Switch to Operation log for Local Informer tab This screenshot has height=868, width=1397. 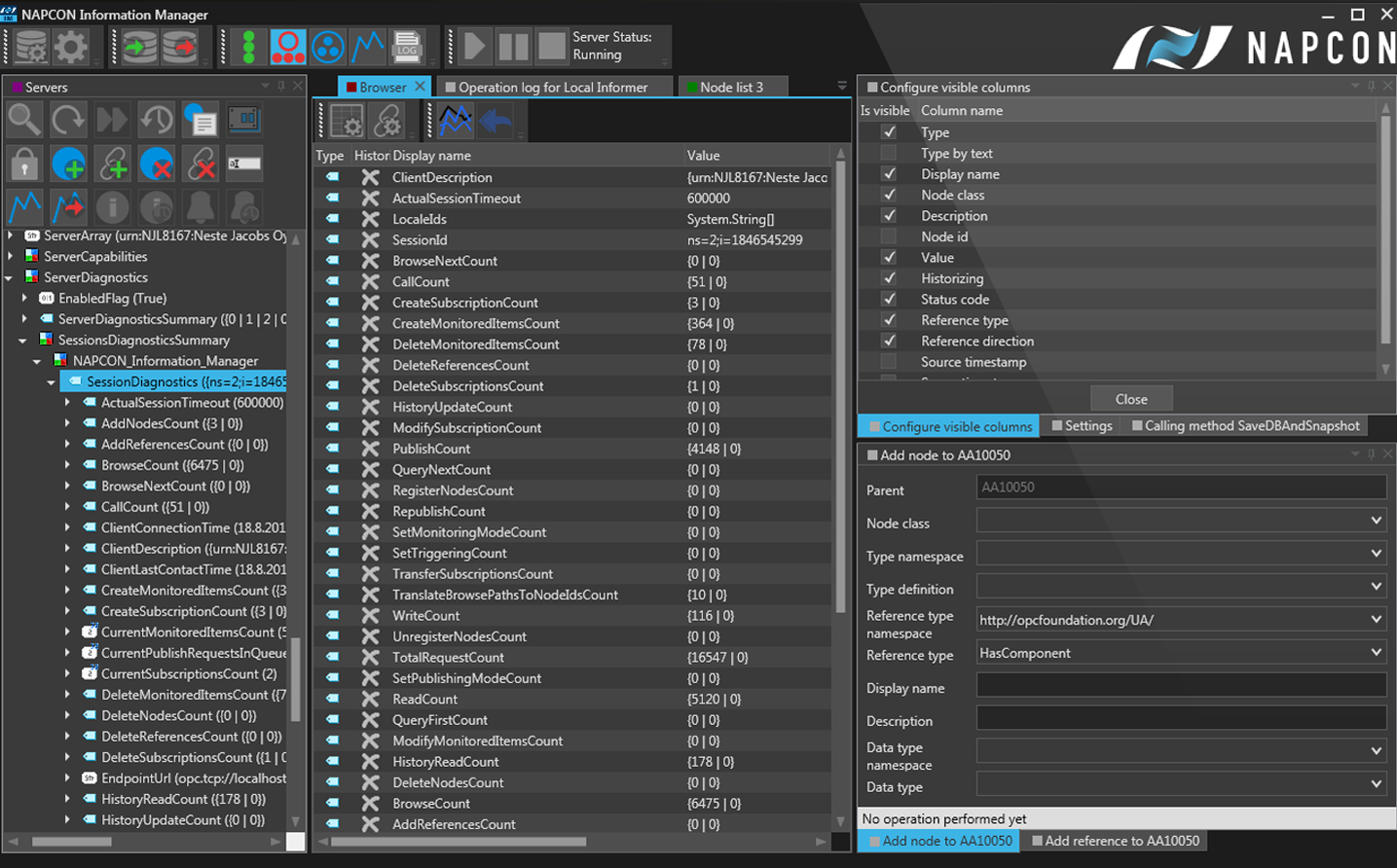(552, 88)
